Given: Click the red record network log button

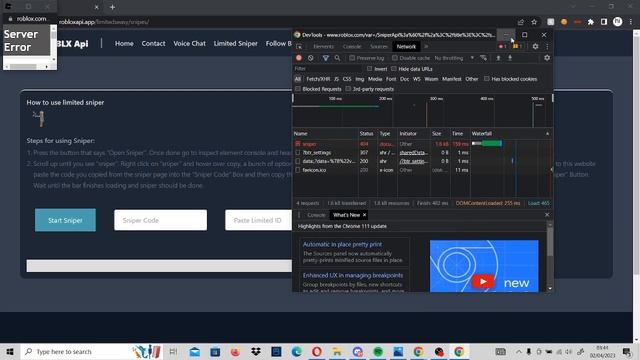Looking at the screenshot, I should (299, 58).
